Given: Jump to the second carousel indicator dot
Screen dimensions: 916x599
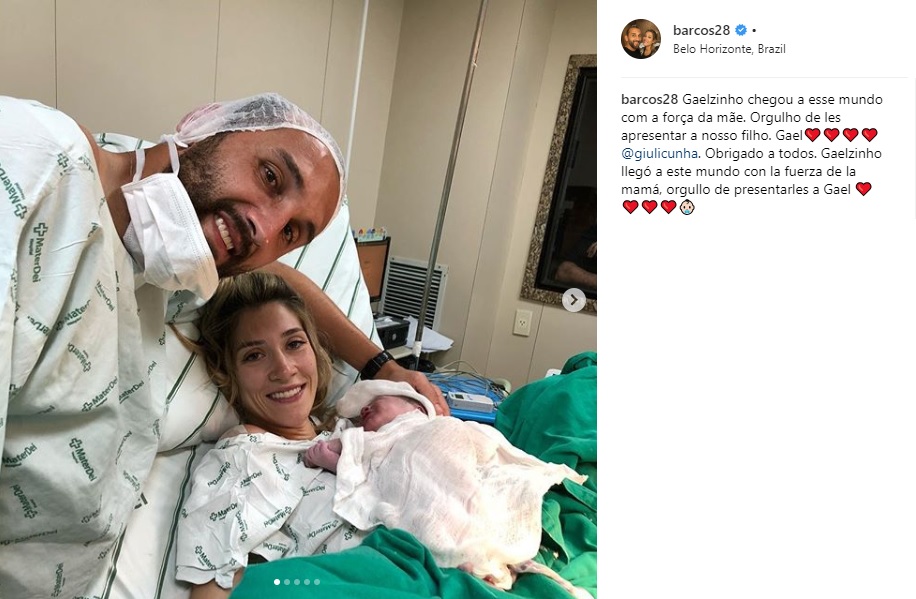Looking at the screenshot, I should point(287,582).
